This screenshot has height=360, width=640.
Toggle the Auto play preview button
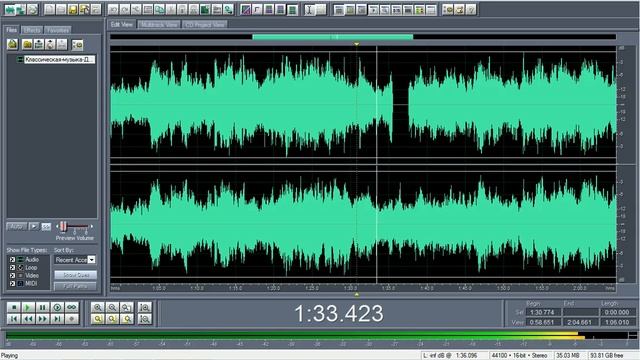(16, 226)
